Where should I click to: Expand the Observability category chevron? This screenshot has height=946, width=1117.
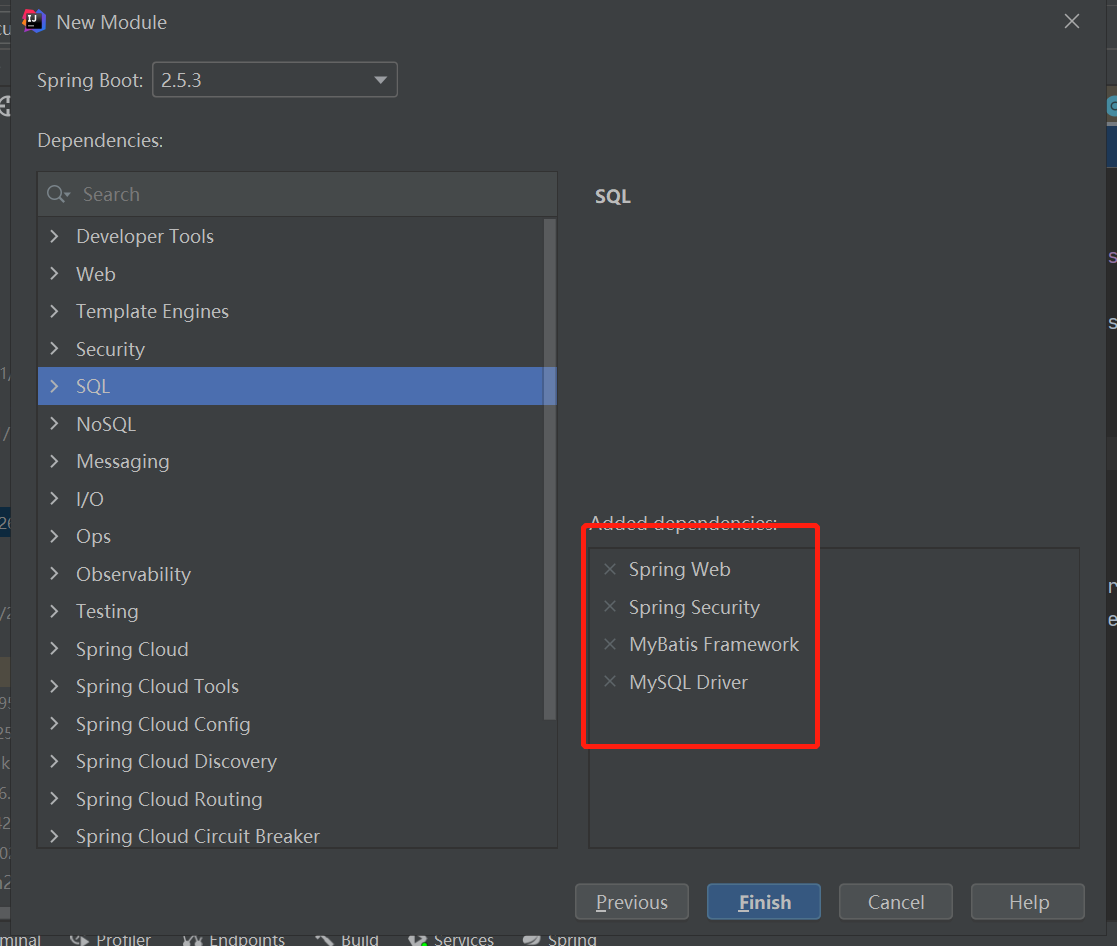pos(54,573)
